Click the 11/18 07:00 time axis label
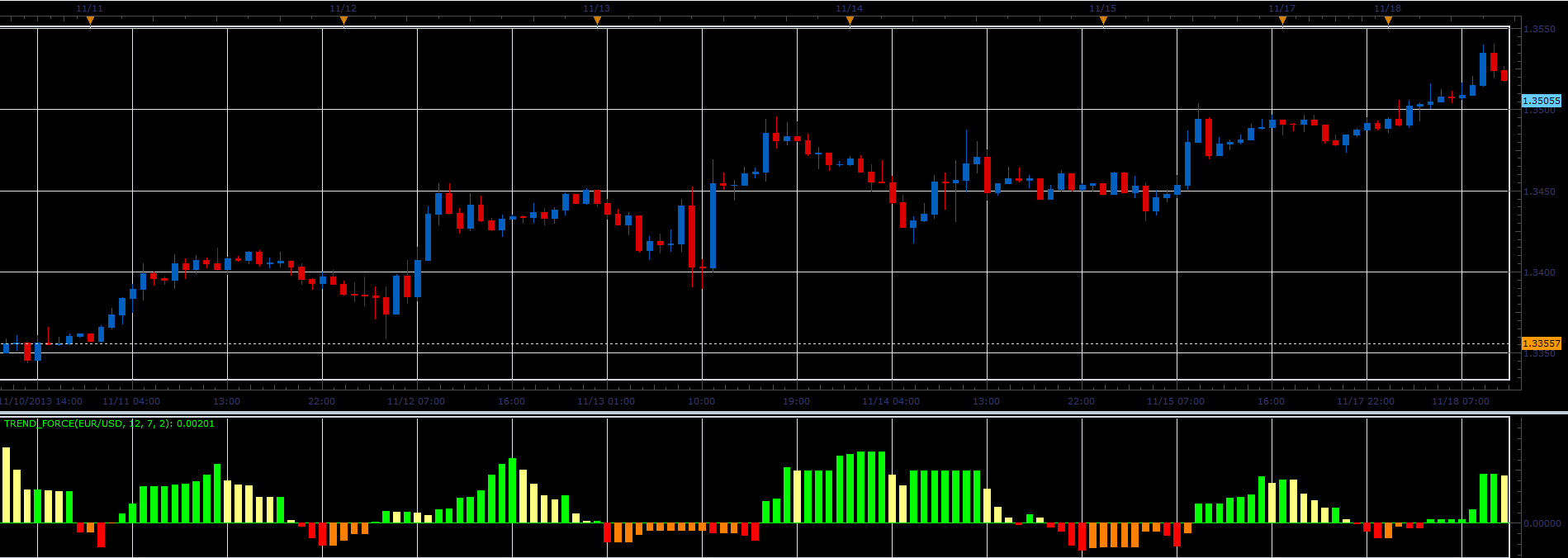This screenshot has height=558, width=1568. point(1461,401)
